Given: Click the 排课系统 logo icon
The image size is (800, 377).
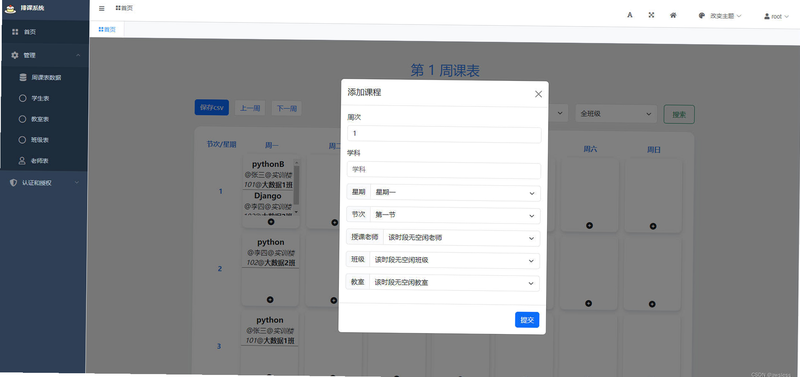Looking at the screenshot, I should point(10,8).
